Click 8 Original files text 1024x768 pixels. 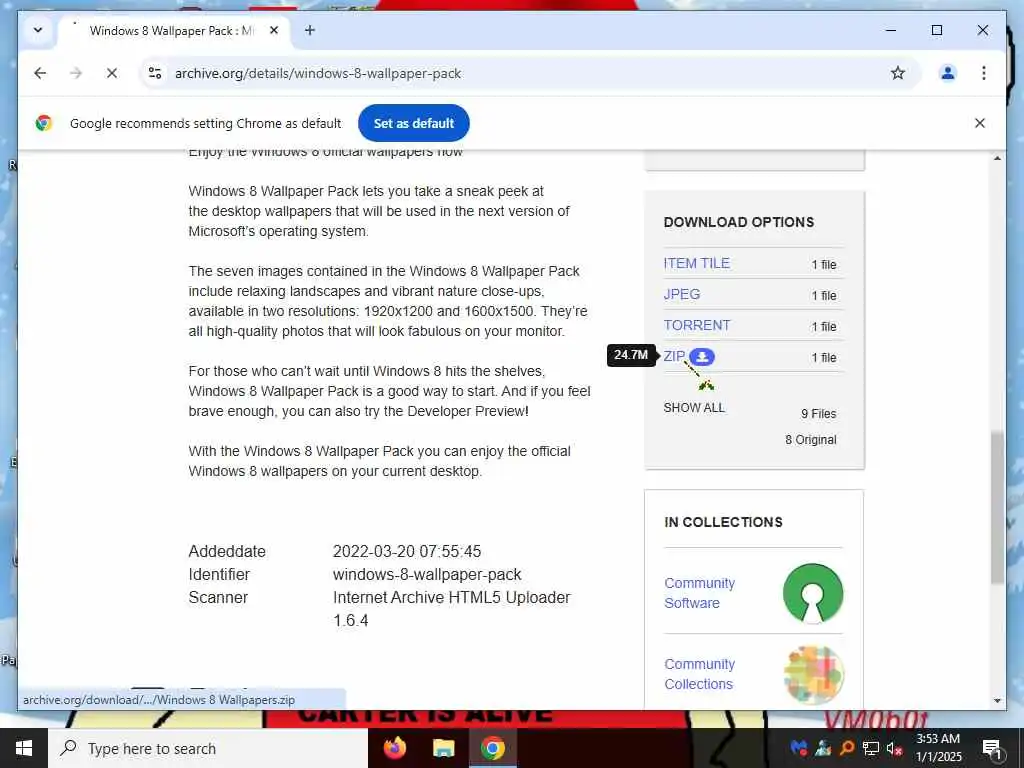(x=810, y=440)
